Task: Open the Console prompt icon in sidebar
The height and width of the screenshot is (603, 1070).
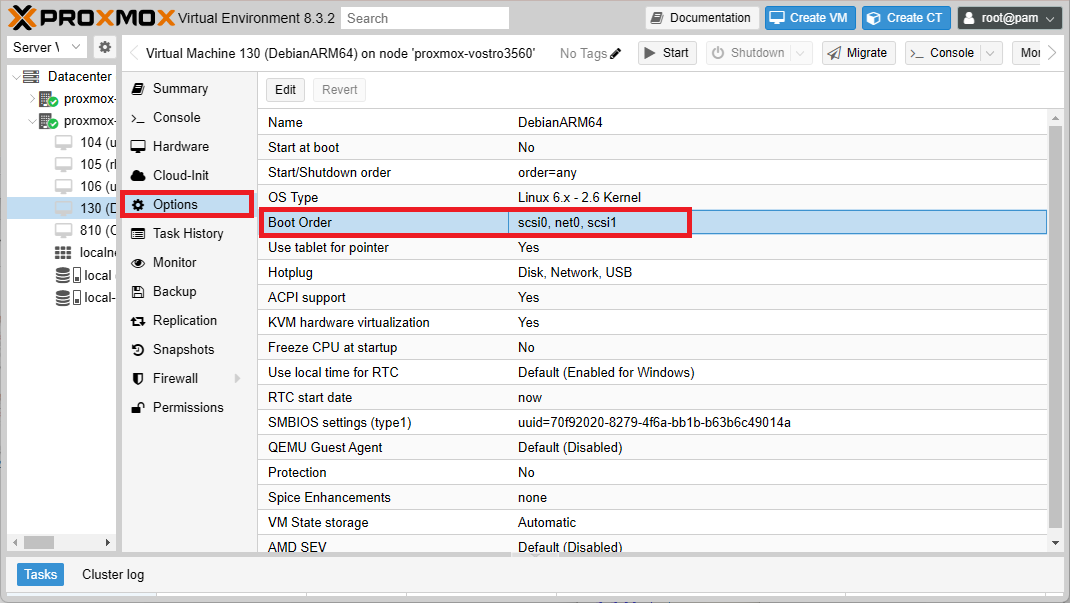Action: pyautogui.click(x=138, y=118)
